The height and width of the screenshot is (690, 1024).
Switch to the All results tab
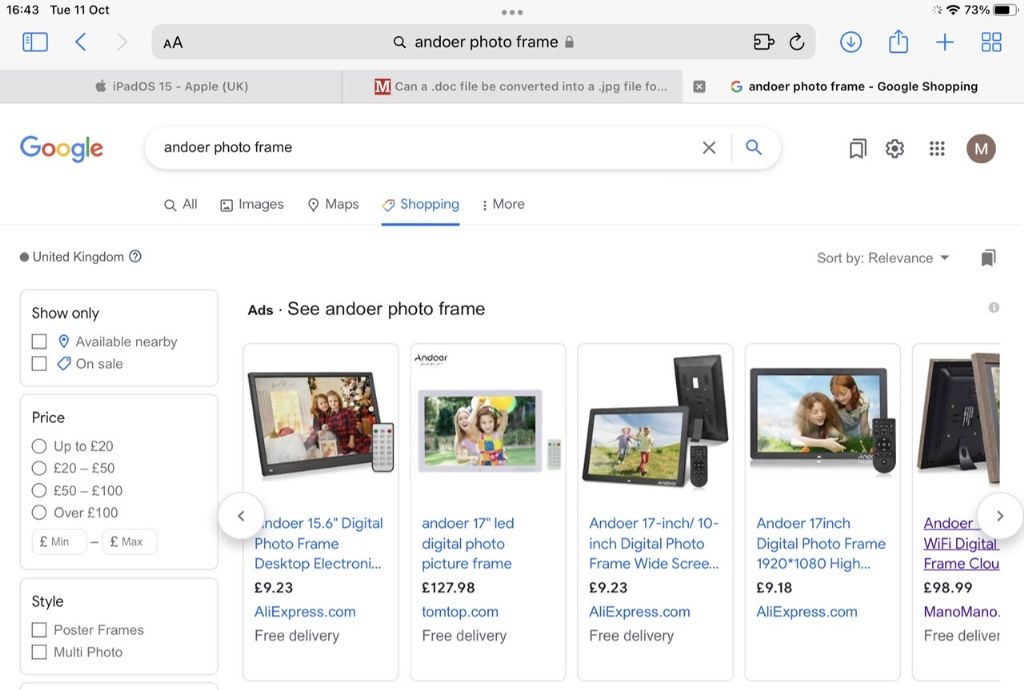point(180,204)
